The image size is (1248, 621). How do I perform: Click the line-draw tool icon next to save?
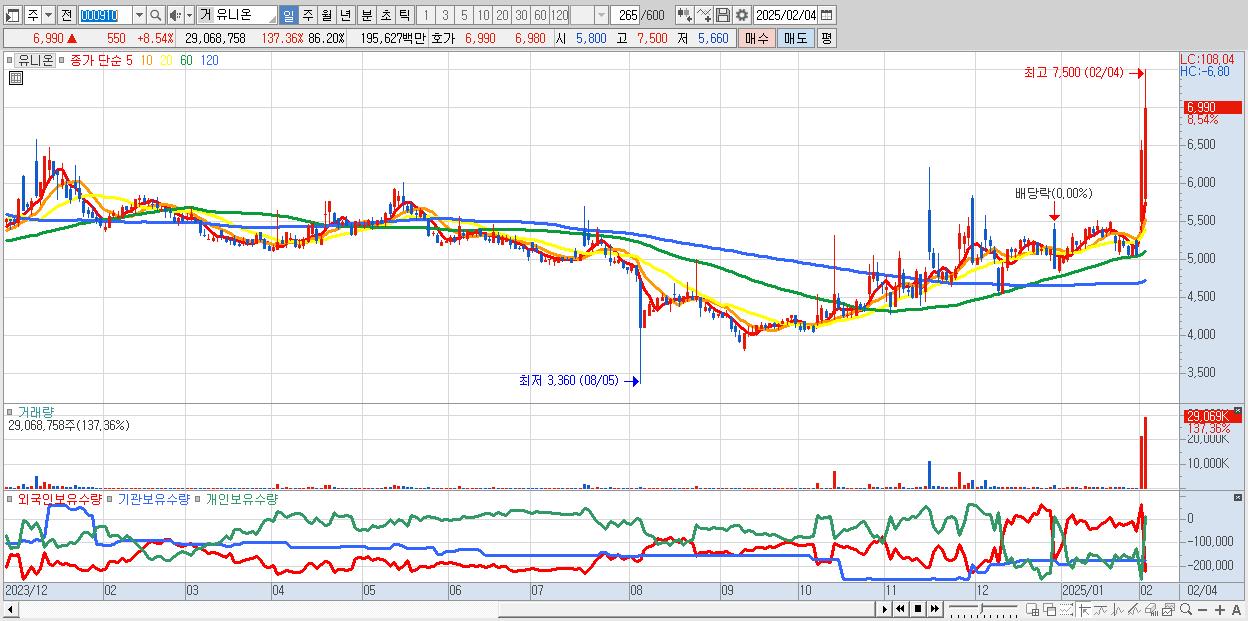tap(703, 15)
